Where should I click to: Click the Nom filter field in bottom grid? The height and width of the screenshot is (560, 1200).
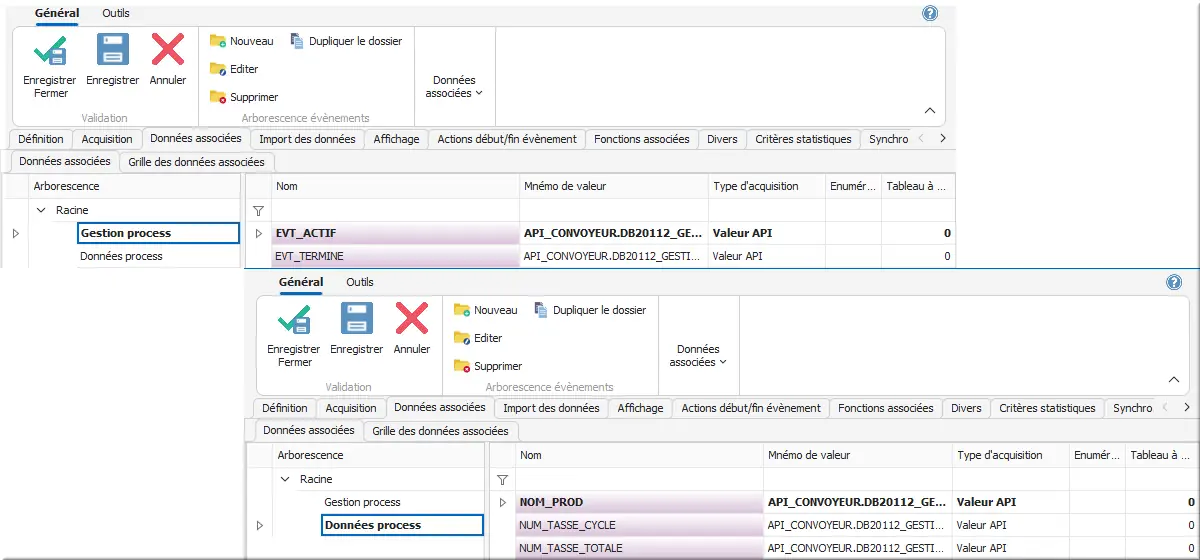[639, 480]
